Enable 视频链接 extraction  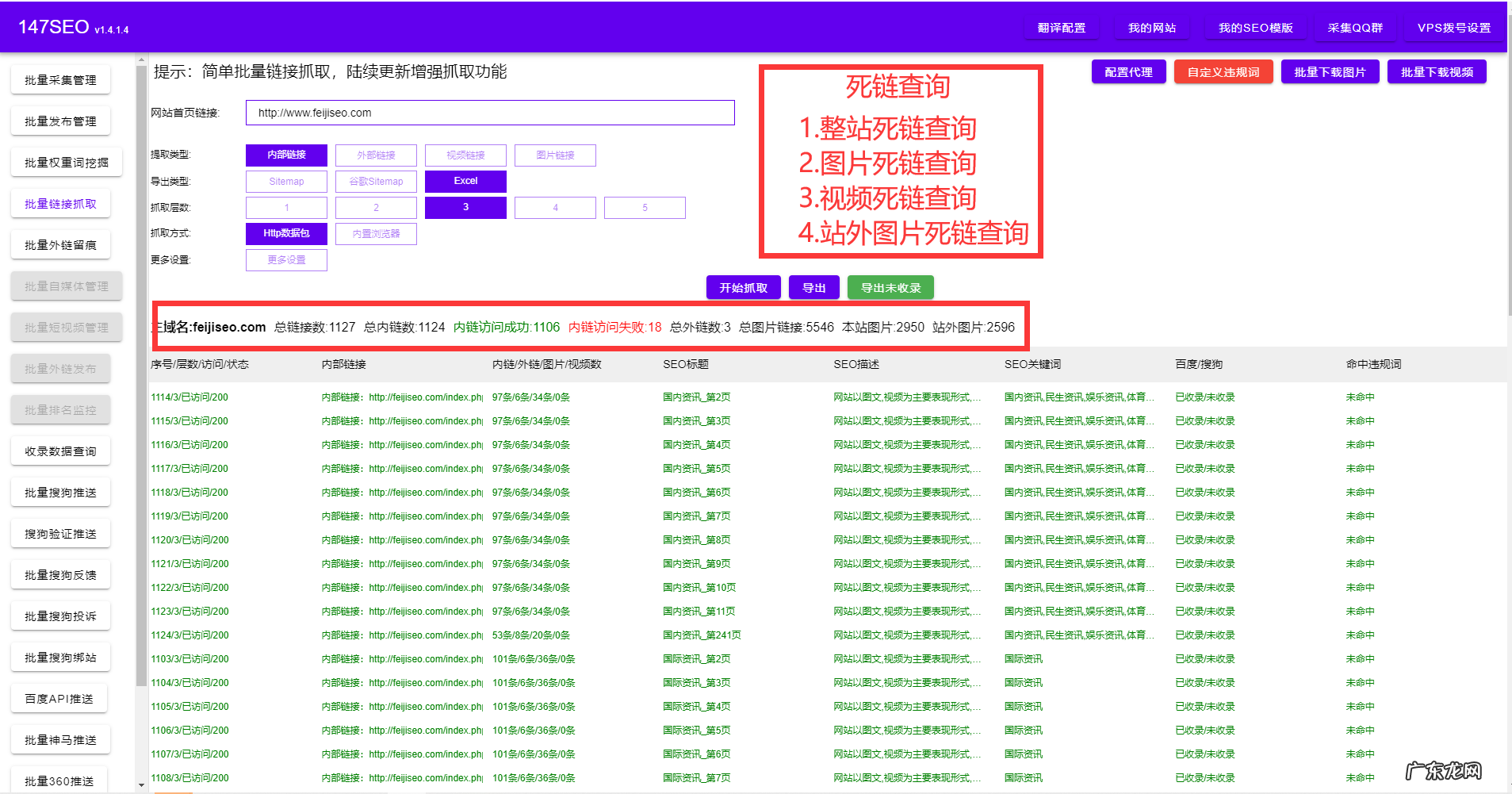(465, 155)
